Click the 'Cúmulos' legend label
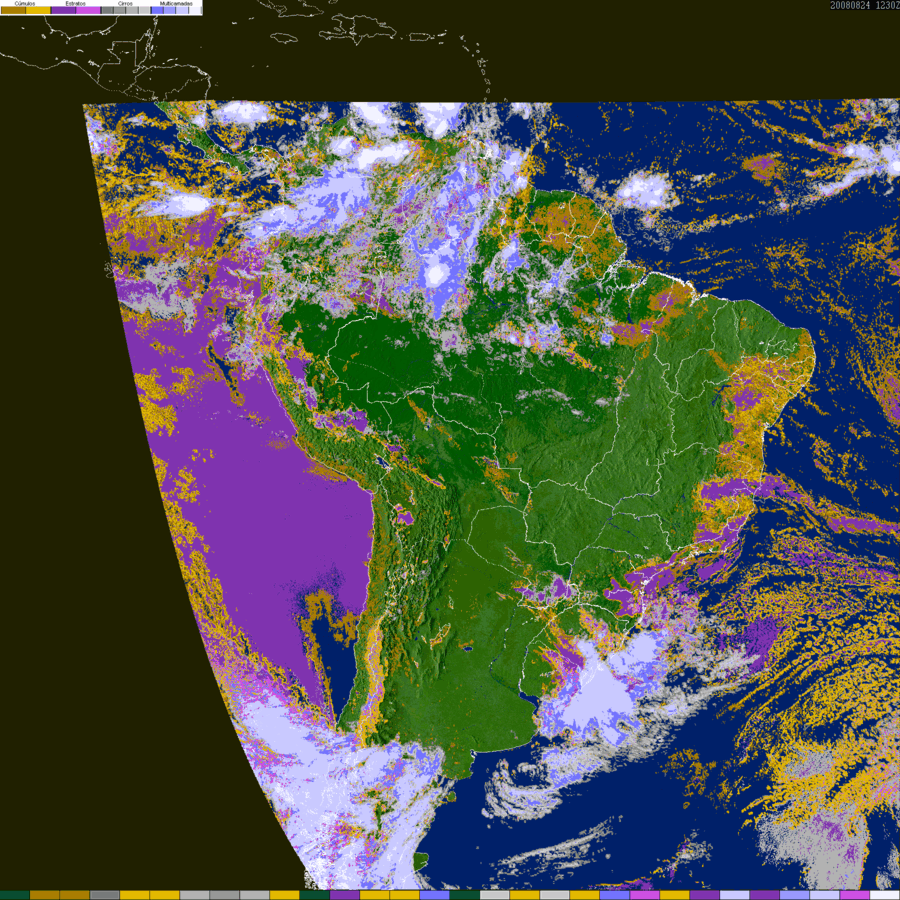The width and height of the screenshot is (900, 900). (x=25, y=3)
